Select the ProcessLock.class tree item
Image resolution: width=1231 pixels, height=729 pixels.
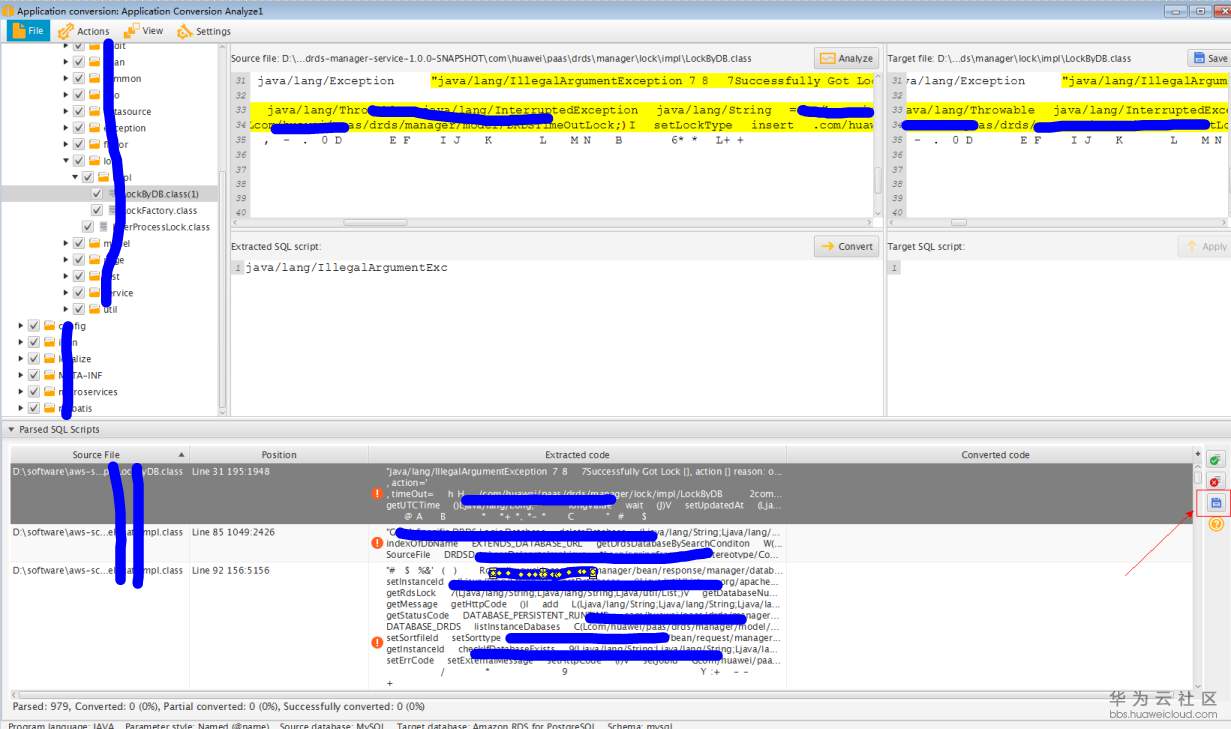[155, 227]
